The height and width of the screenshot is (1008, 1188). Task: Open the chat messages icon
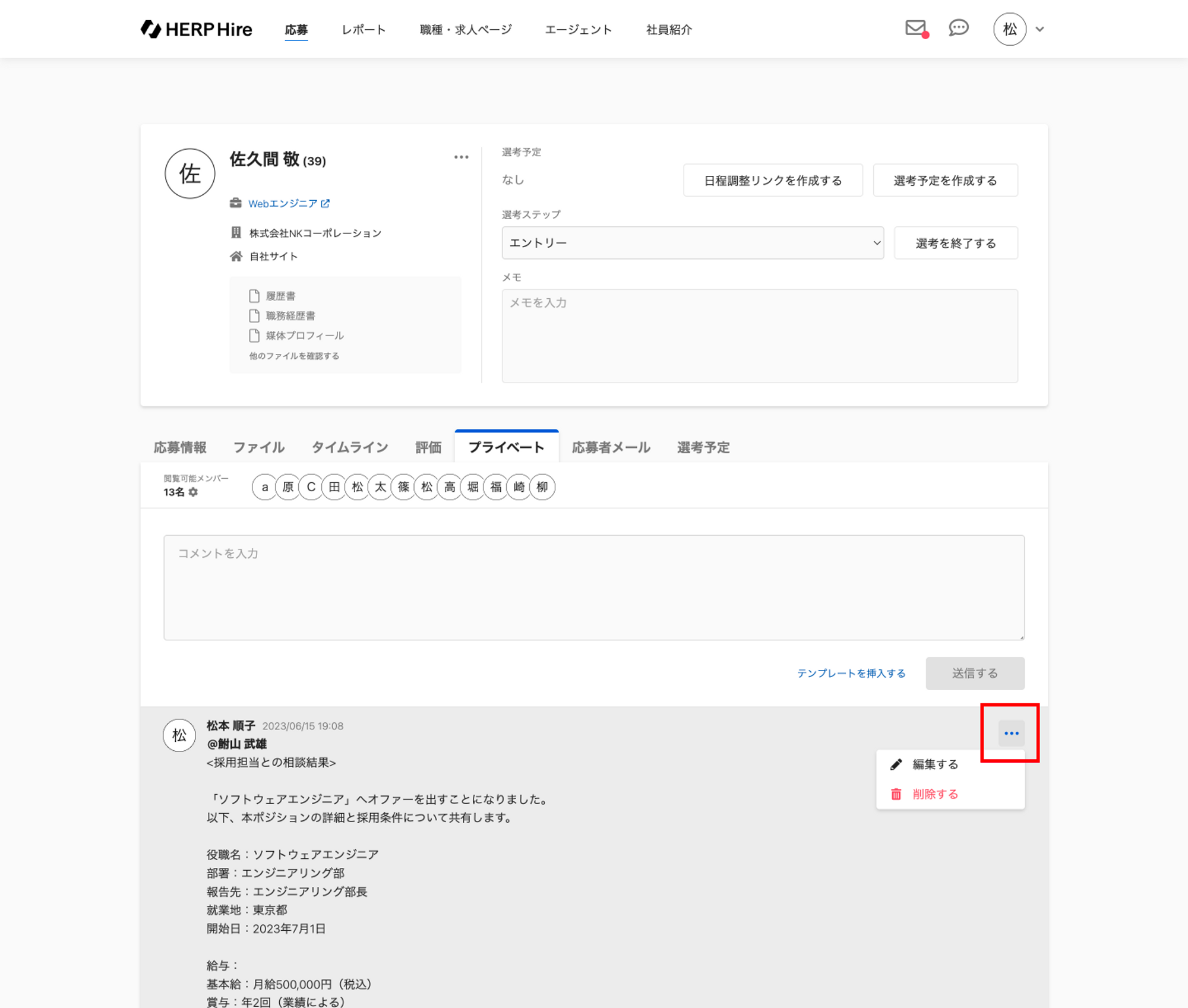pyautogui.click(x=958, y=28)
